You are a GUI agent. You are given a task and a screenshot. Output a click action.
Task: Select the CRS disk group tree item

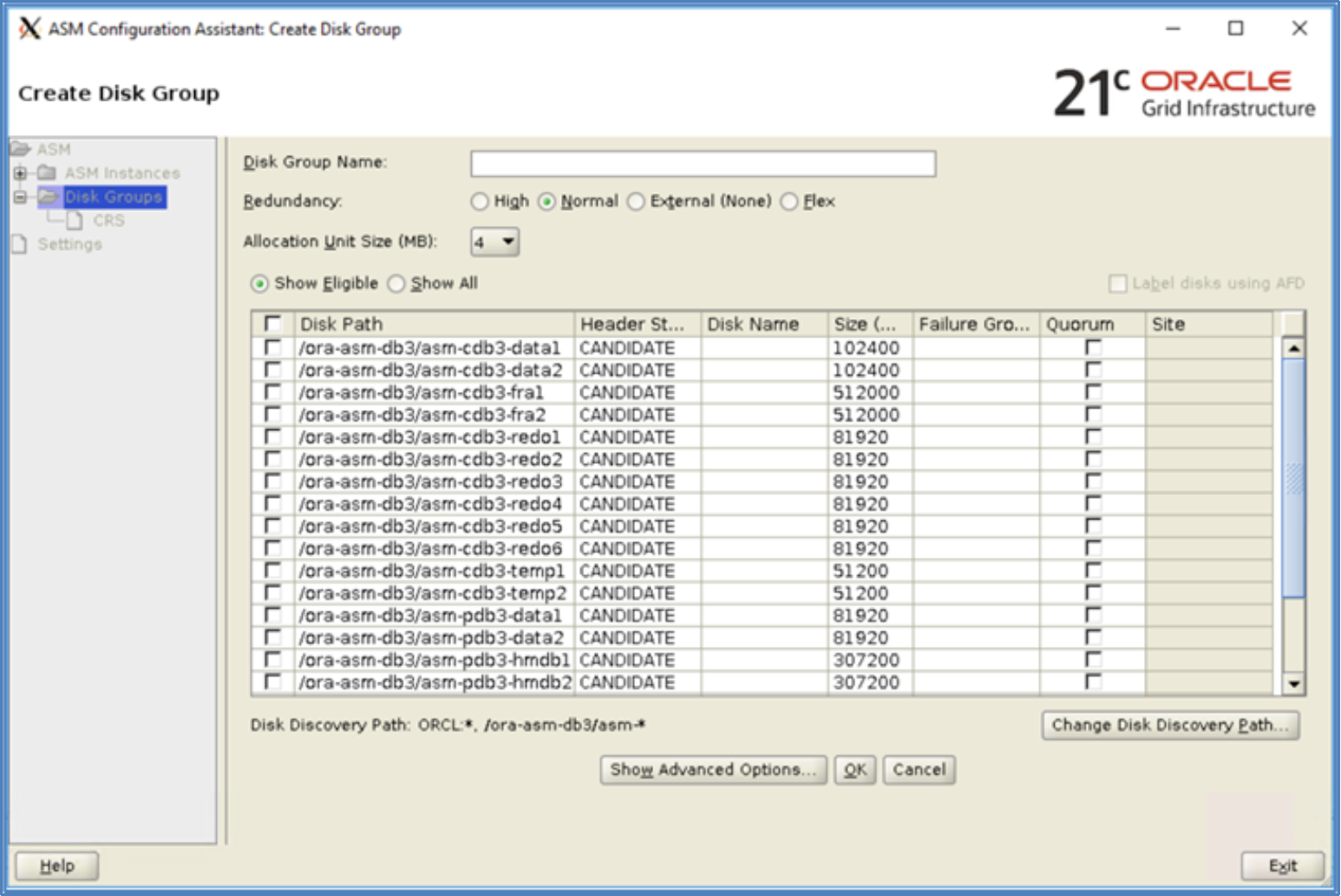point(108,220)
